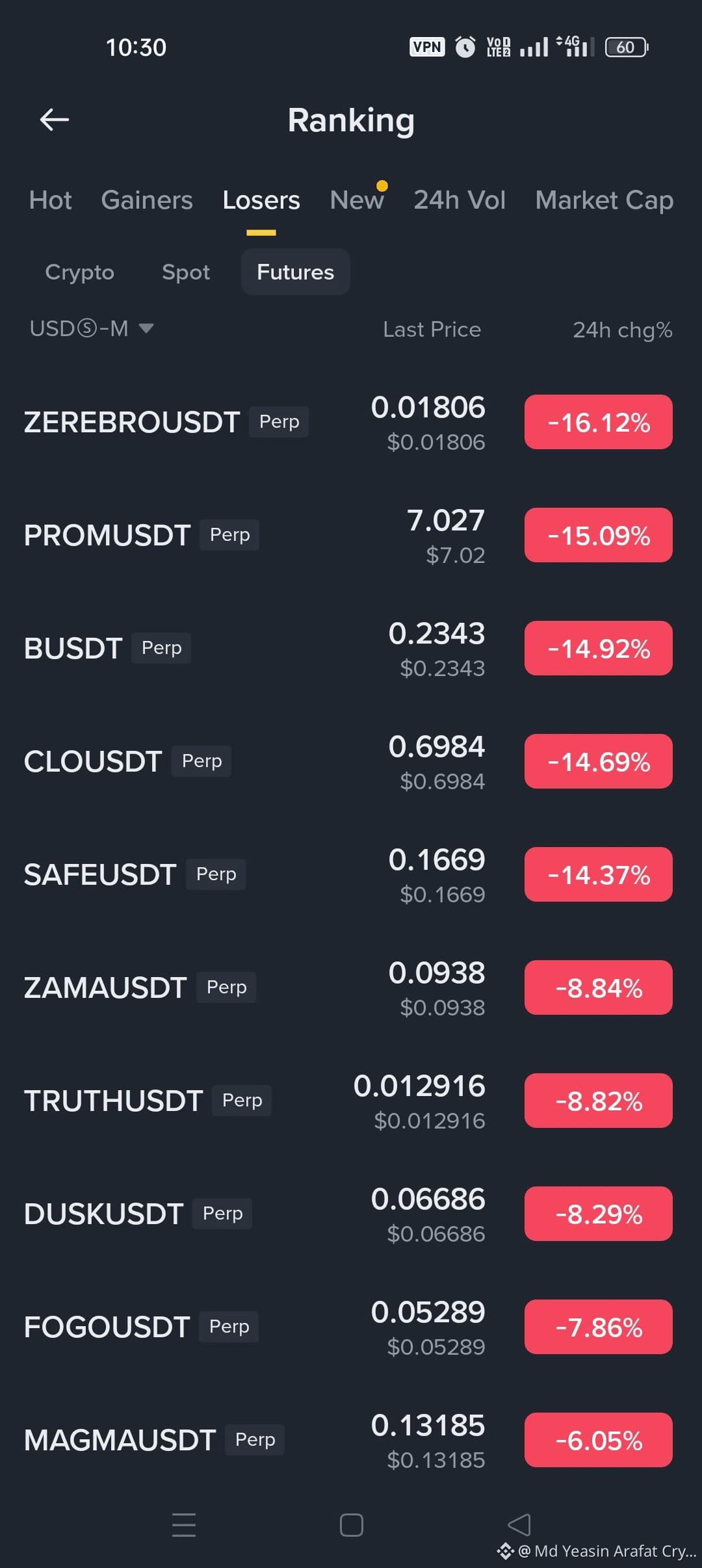Sort by 24h chg% column
This screenshot has width=702, height=1568.
623,330
